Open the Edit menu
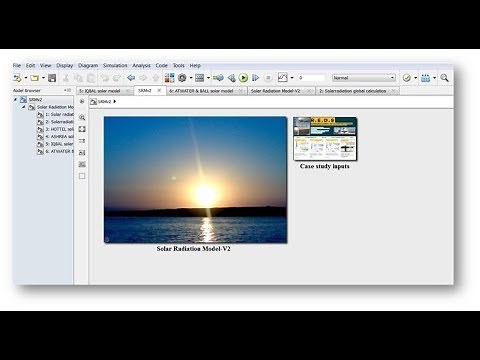Screen dimensions: 480x360 coord(30,65)
